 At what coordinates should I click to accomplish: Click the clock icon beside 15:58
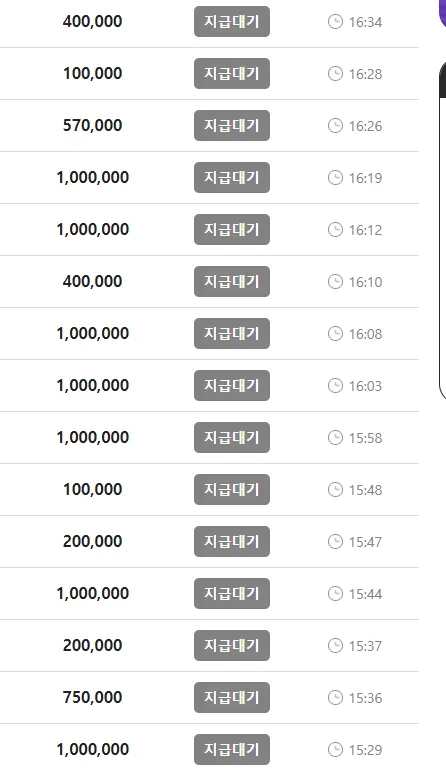pos(335,438)
